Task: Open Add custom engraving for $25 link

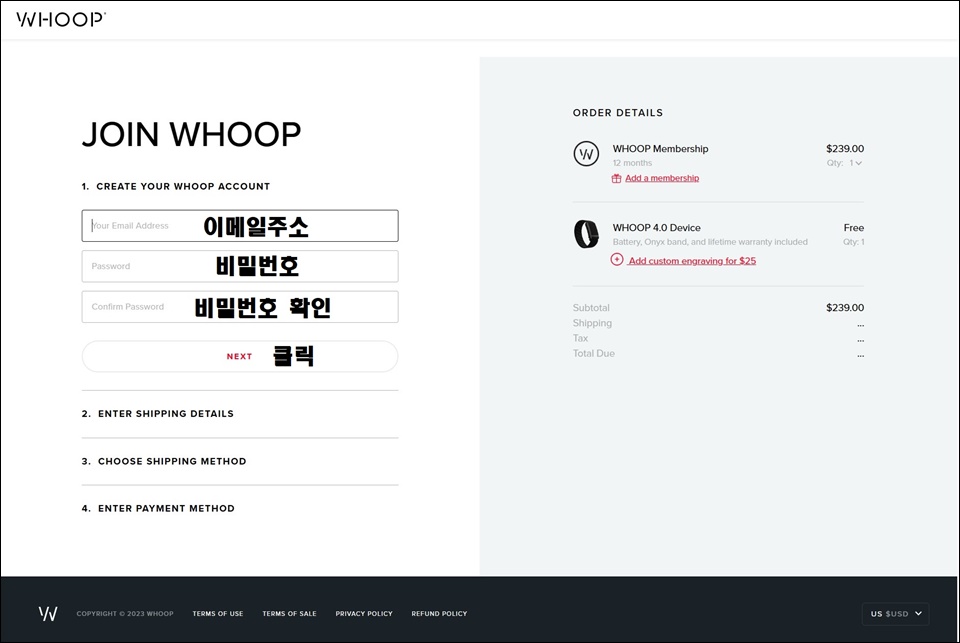Action: click(692, 261)
